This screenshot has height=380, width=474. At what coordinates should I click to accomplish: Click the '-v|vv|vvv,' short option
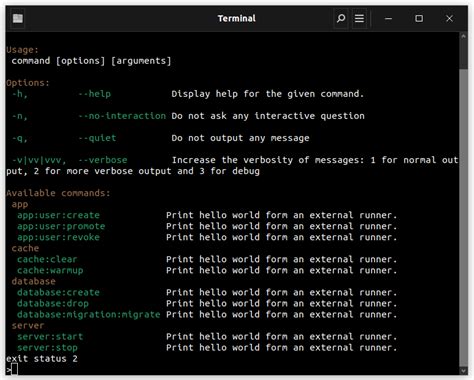(x=39, y=160)
